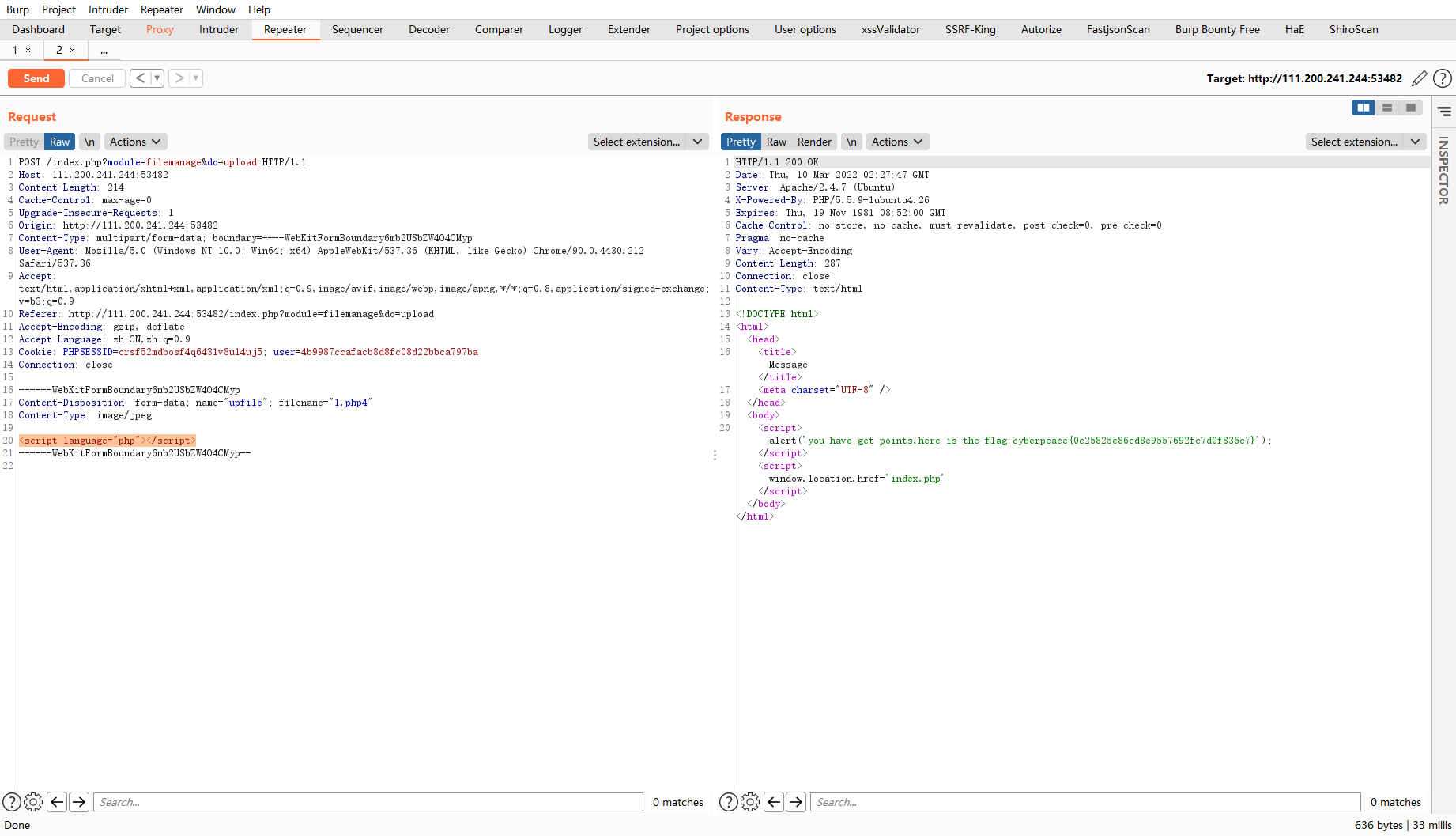
Task: Expand the INSPECTOR side panel
Action: coord(1444,170)
